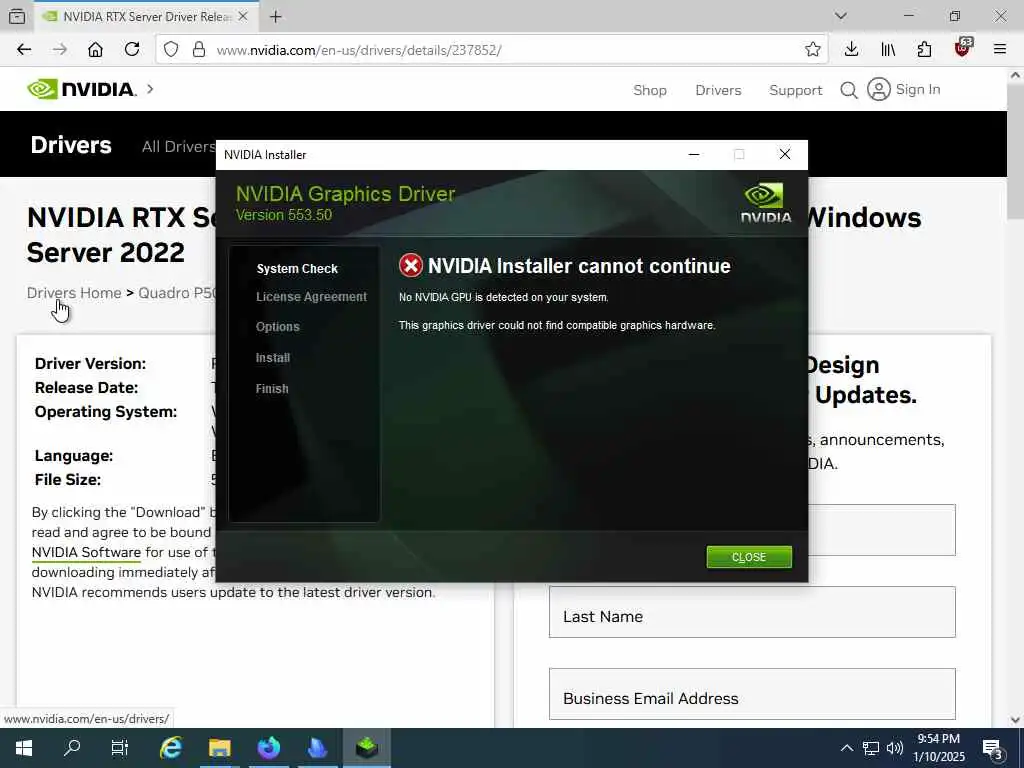Click the volume speaker tray icon
The image size is (1024, 768).
click(895, 748)
